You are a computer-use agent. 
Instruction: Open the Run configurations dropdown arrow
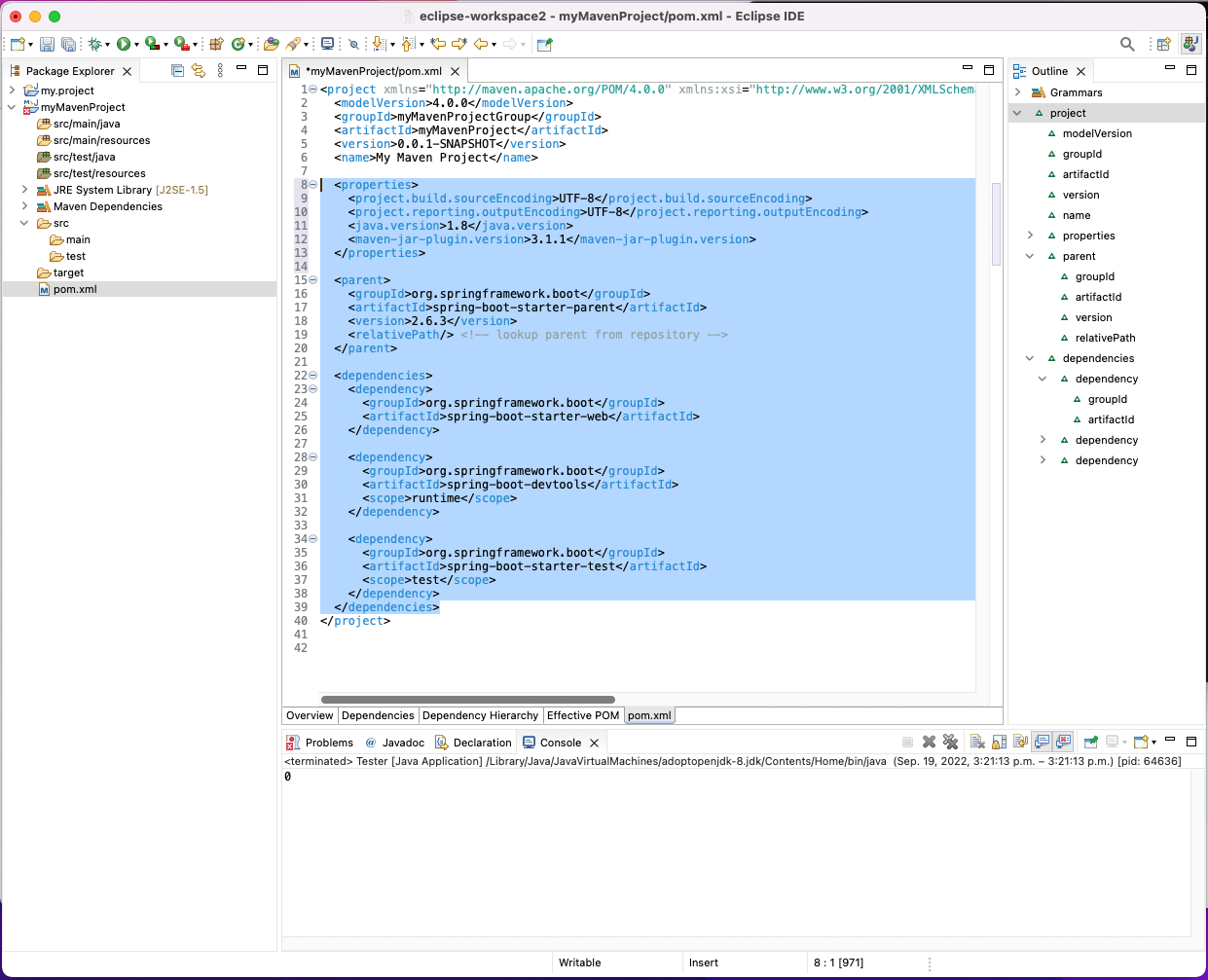(136, 45)
